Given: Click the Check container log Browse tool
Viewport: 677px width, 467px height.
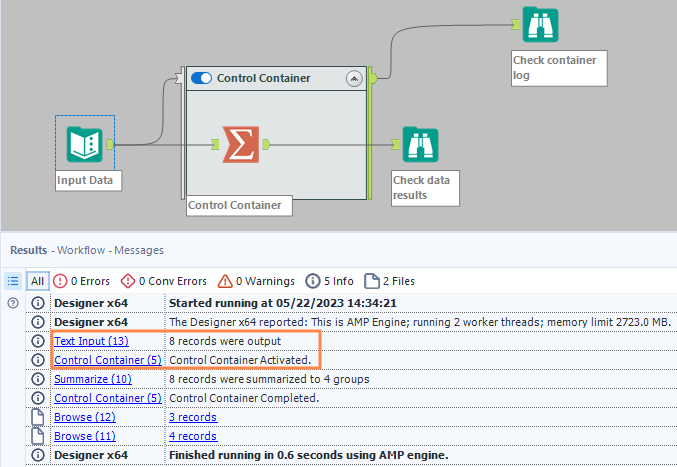Looking at the screenshot, I should coord(541,25).
